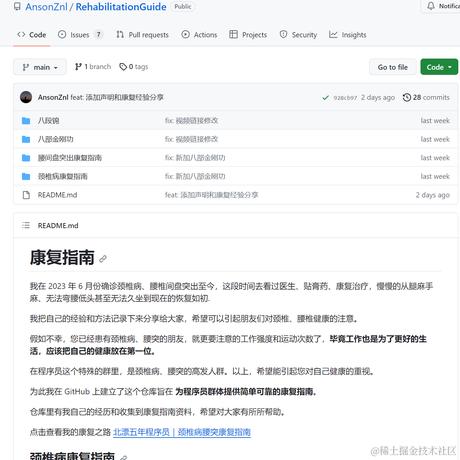Open commit message of 颈椎病康复指南 row

tap(195, 176)
